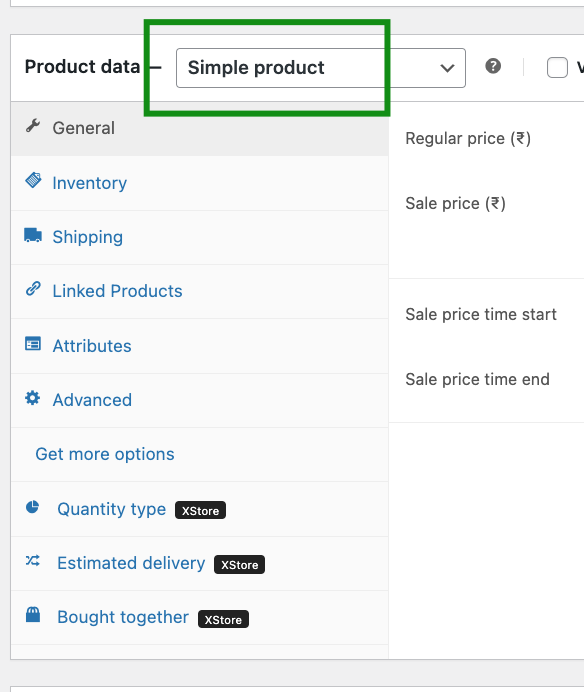Select the General tab

pyautogui.click(x=200, y=128)
